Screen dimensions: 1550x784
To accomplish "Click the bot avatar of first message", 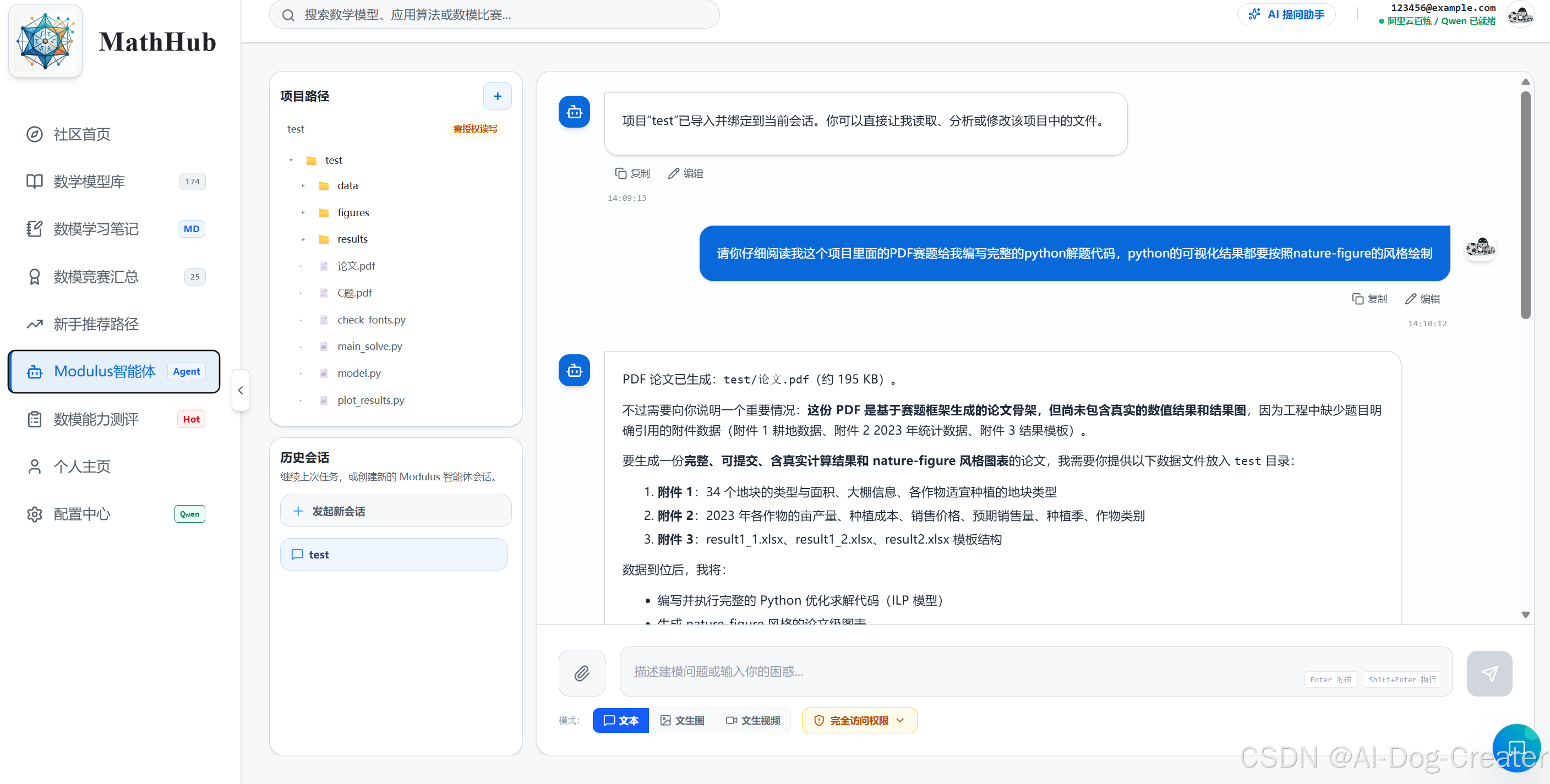I will 574,112.
